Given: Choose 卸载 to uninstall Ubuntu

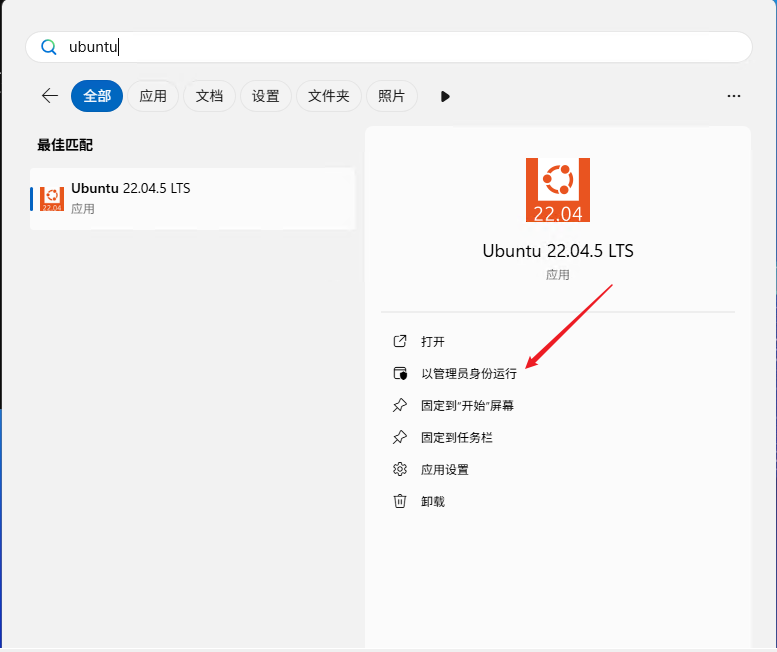Looking at the screenshot, I should (433, 501).
